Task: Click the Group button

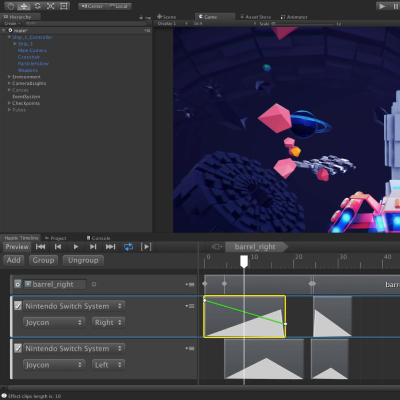Action: point(43,260)
